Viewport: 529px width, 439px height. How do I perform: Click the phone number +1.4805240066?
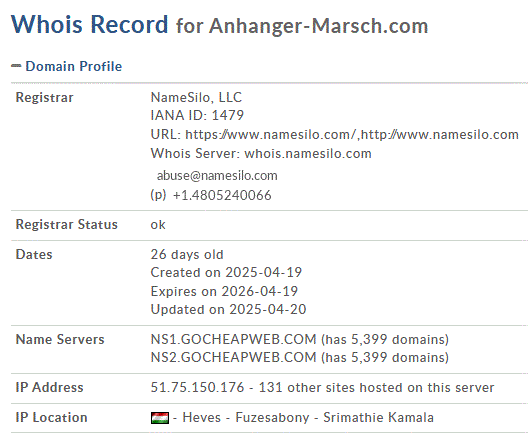click(x=222, y=195)
